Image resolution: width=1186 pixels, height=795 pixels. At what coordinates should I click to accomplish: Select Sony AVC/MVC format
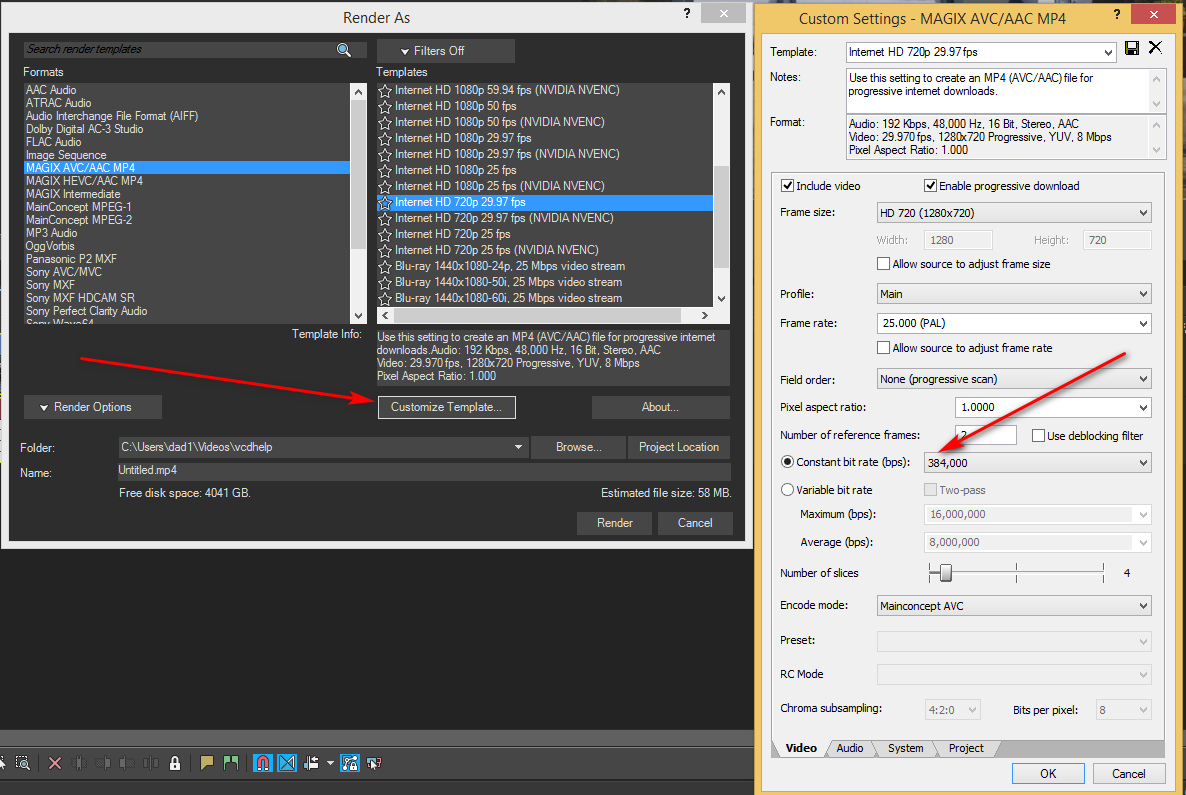pyautogui.click(x=187, y=272)
